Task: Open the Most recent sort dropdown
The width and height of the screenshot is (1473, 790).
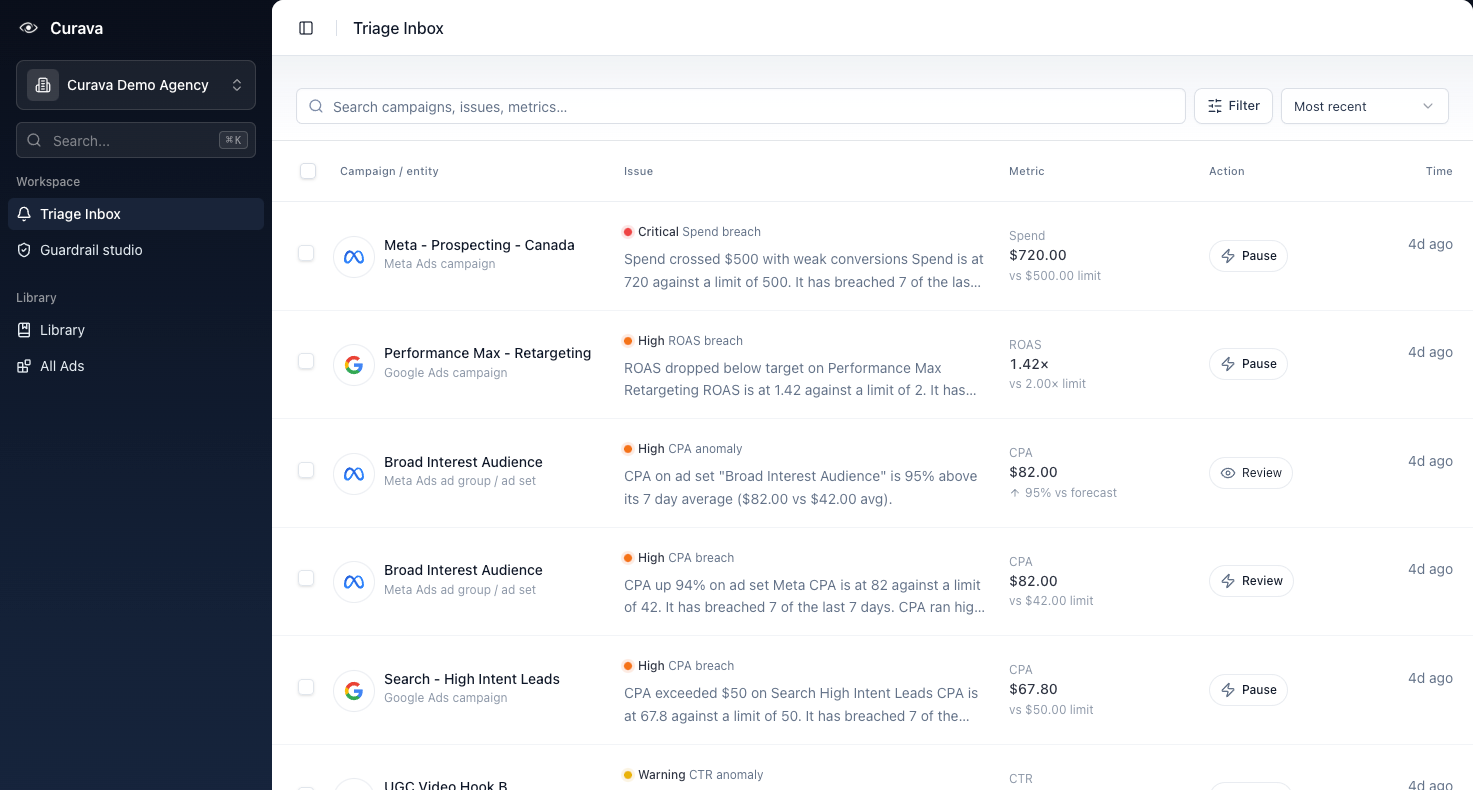Action: (x=1364, y=106)
